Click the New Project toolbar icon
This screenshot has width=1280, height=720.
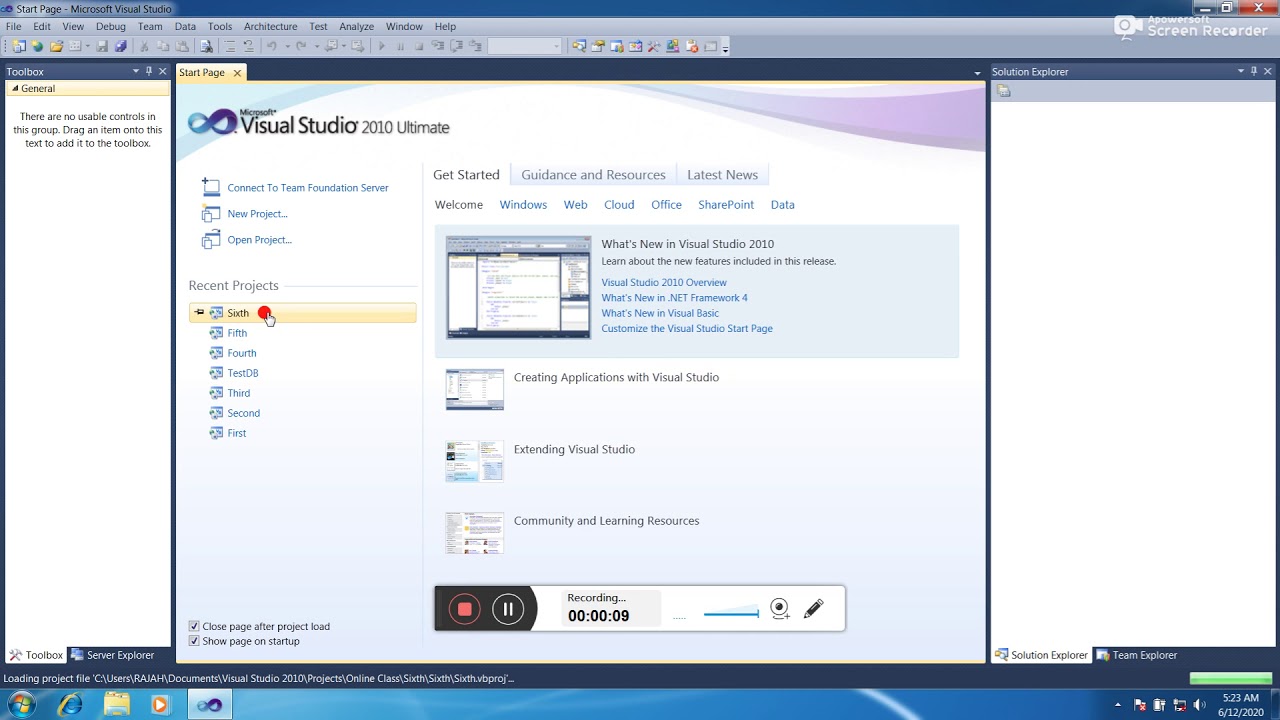[x=19, y=46]
